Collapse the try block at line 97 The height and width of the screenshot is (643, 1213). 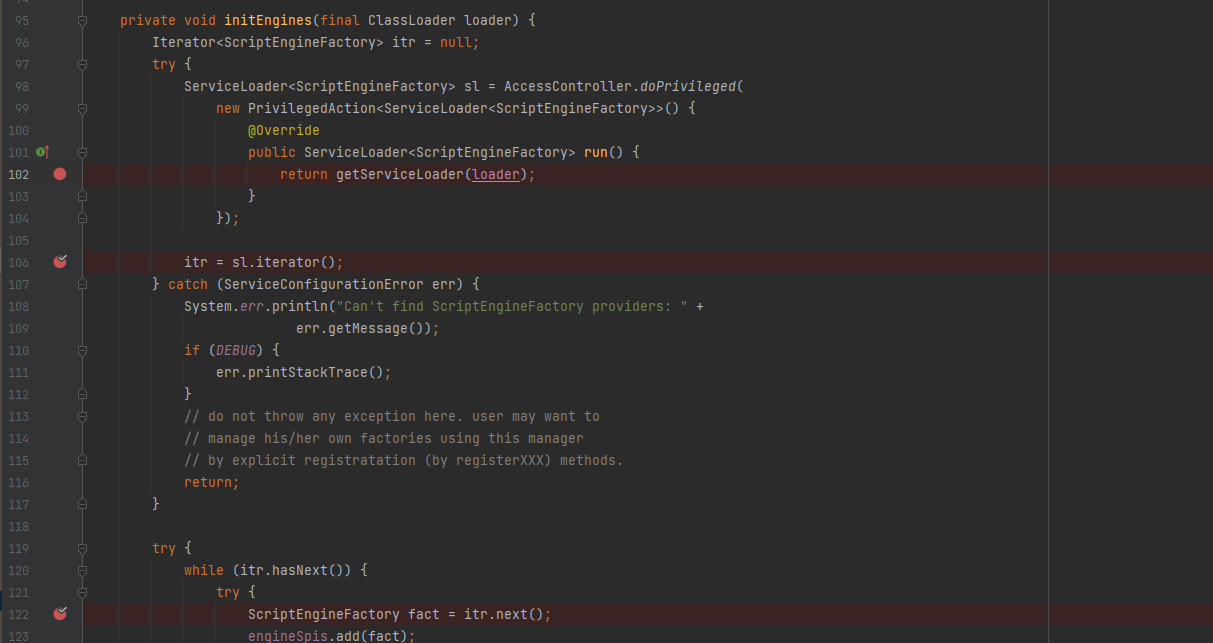82,65
